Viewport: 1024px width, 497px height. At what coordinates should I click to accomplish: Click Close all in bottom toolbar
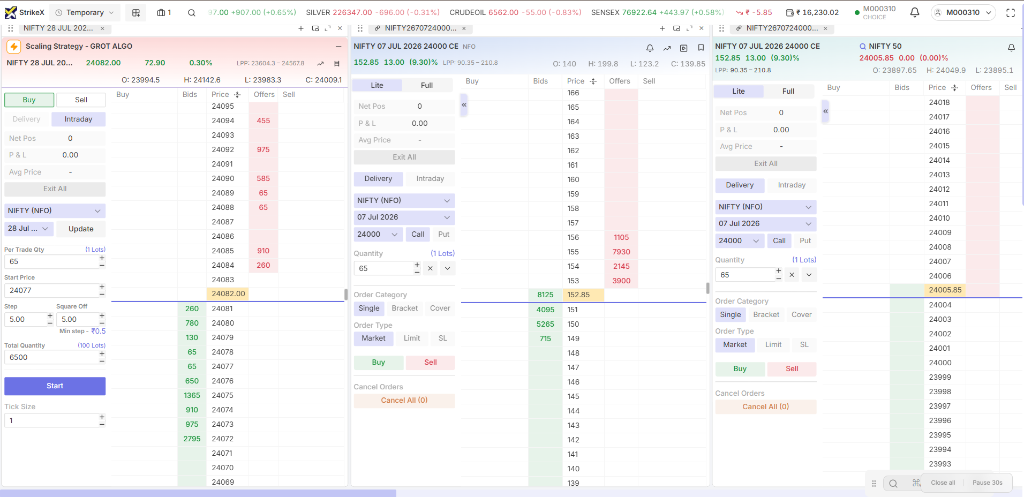pyautogui.click(x=943, y=483)
